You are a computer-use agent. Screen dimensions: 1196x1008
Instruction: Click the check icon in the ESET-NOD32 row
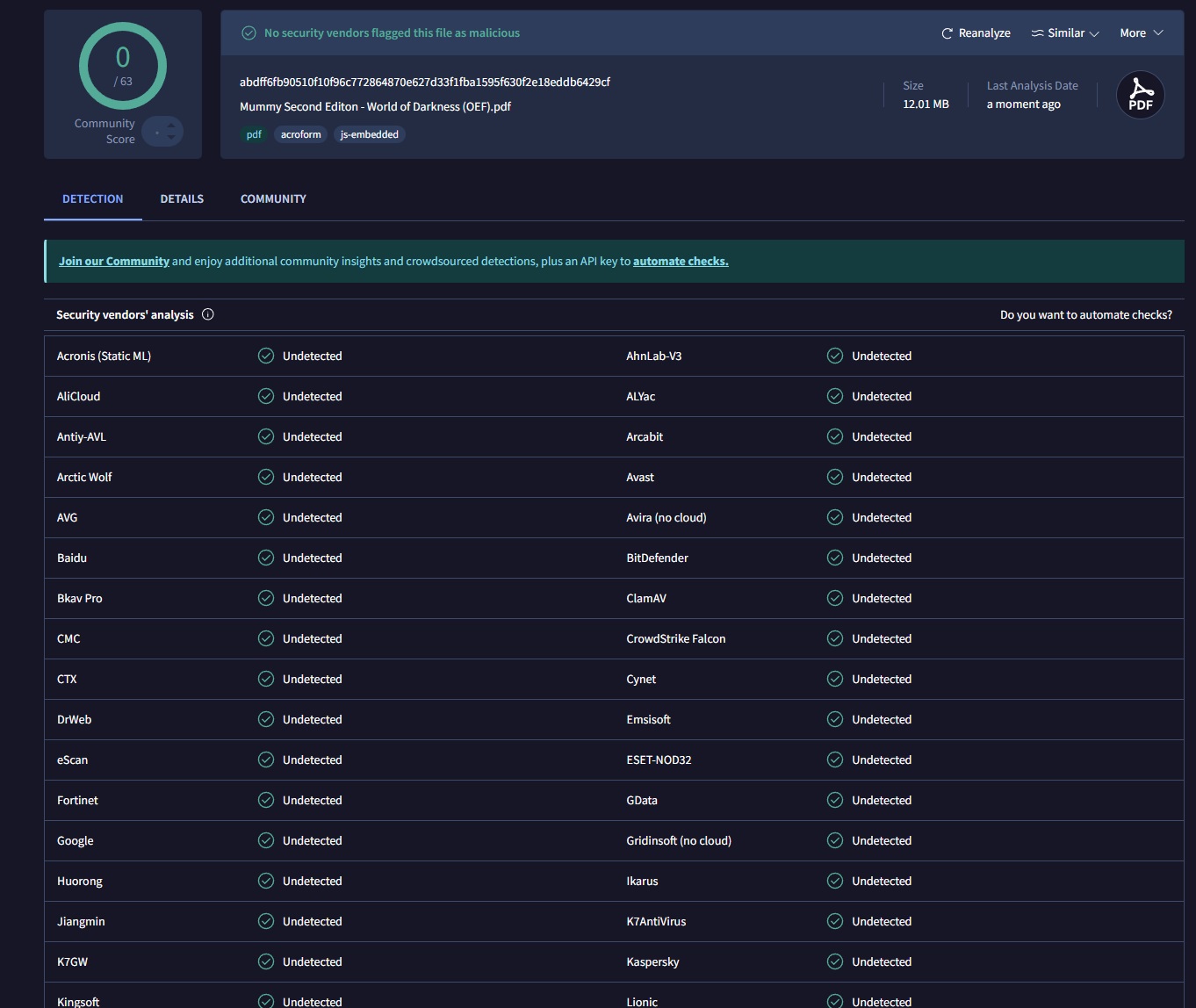point(835,760)
